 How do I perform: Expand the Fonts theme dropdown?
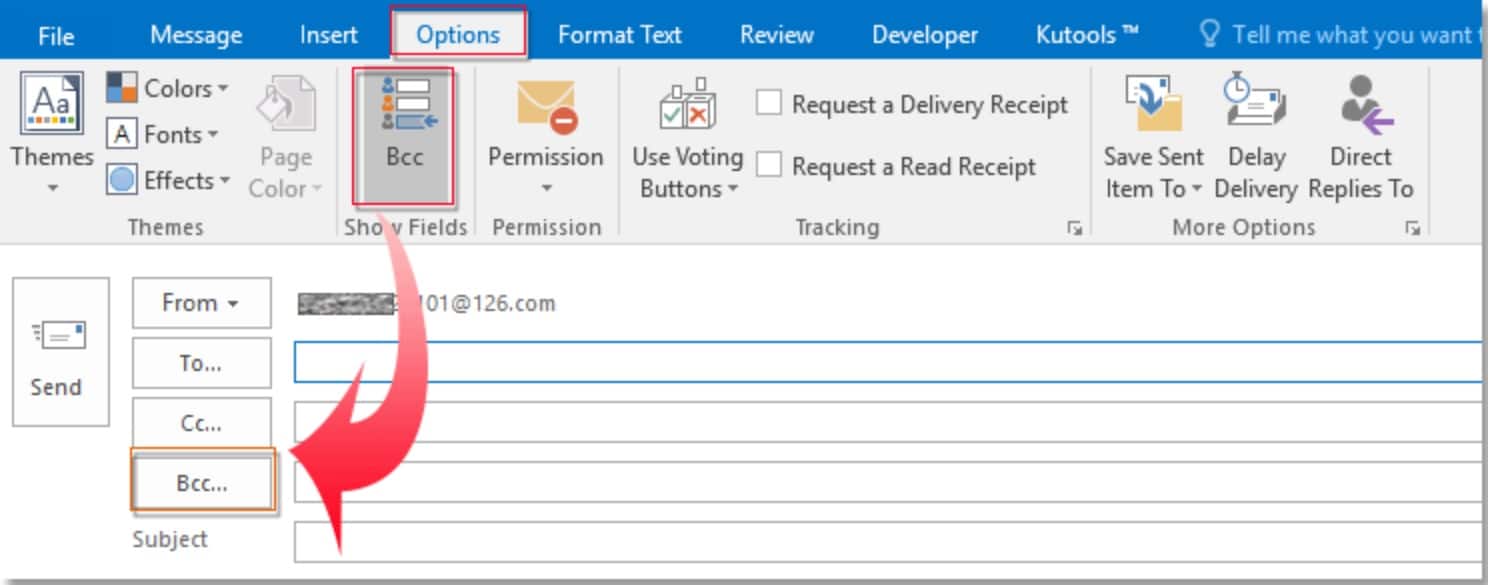tap(163, 134)
